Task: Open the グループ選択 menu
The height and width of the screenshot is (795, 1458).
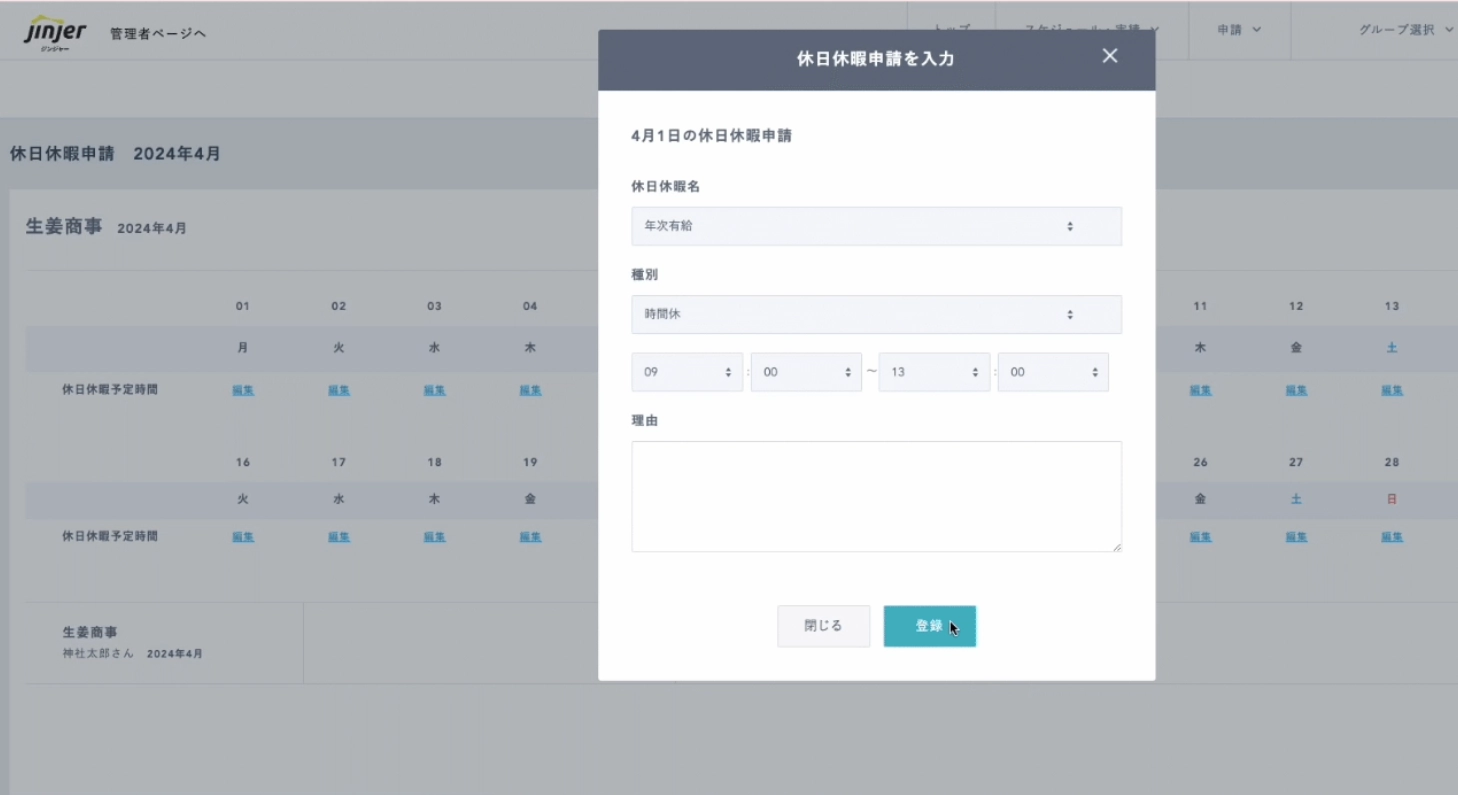Action: coord(1405,30)
